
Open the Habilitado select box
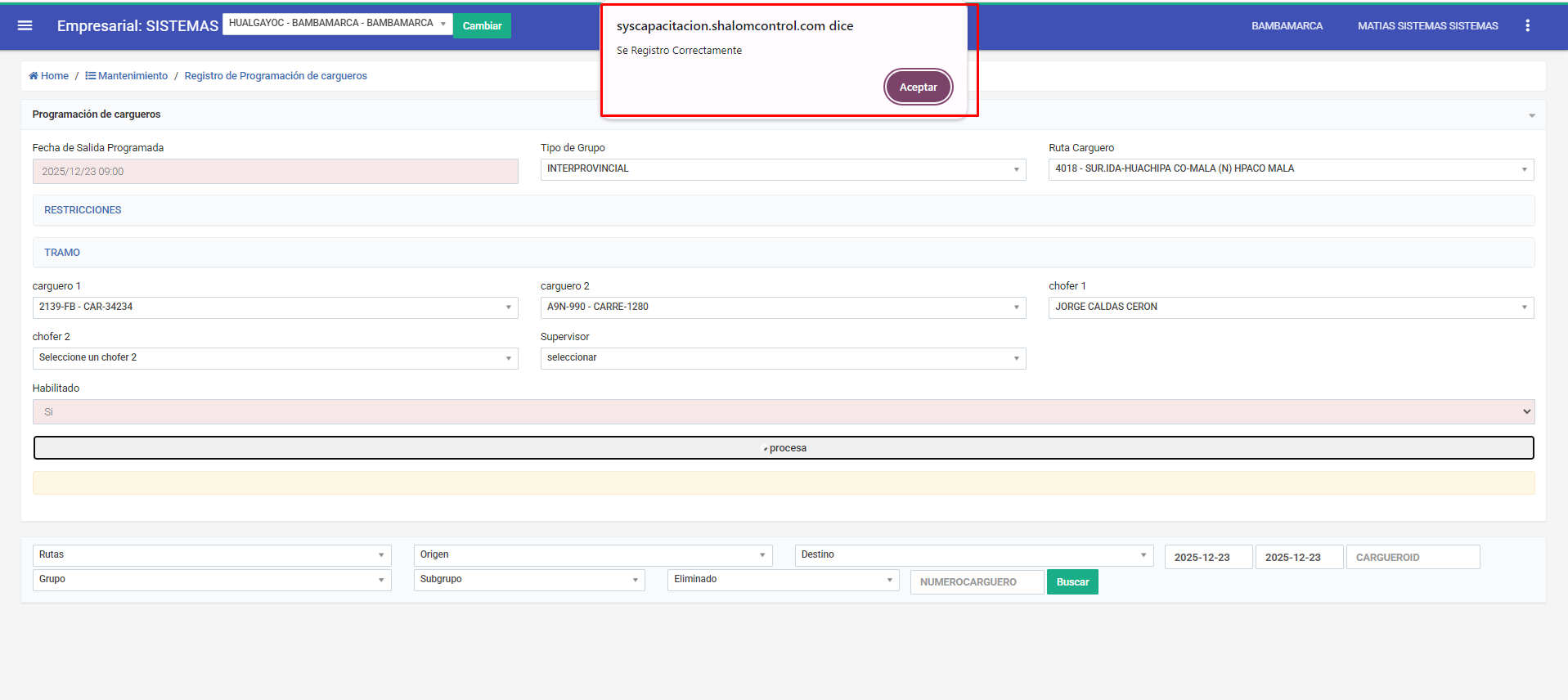click(x=783, y=412)
